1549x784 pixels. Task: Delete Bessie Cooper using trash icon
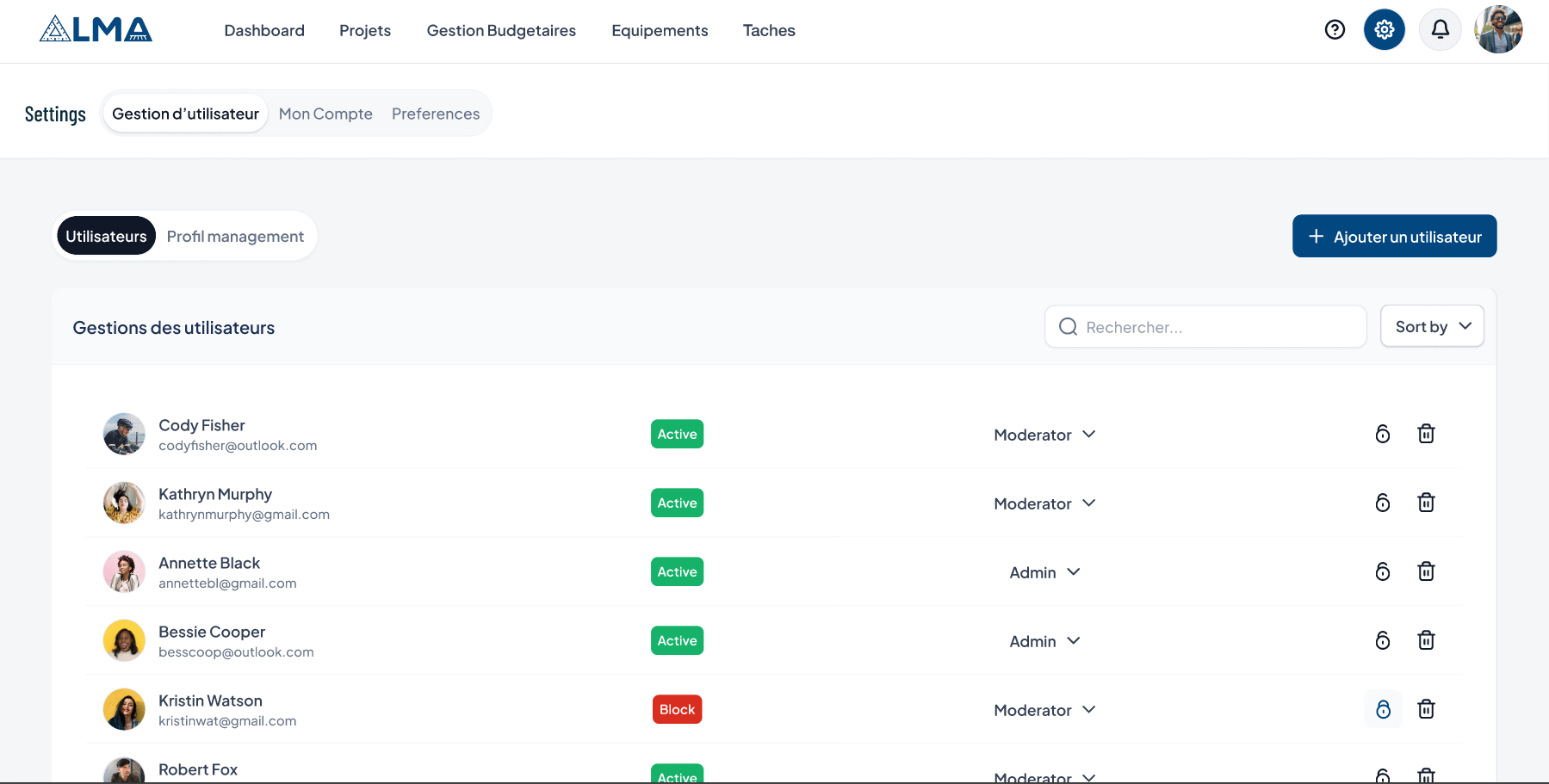tap(1426, 640)
